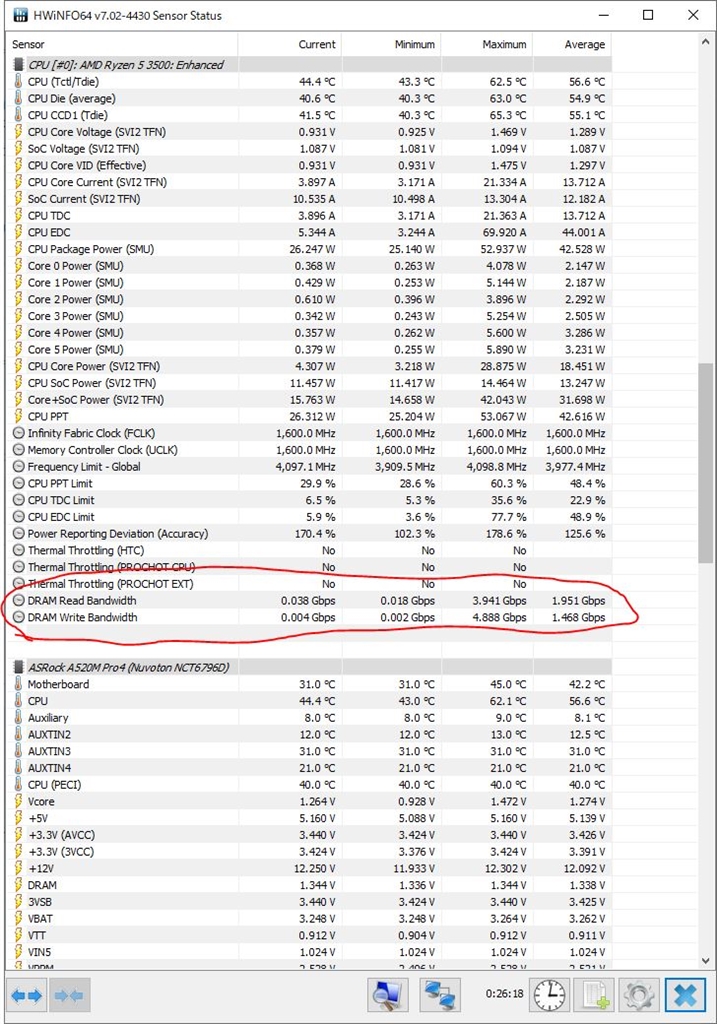Image resolution: width=717 pixels, height=1024 pixels.
Task: Click the Maximum column header
Action: click(x=486, y=44)
